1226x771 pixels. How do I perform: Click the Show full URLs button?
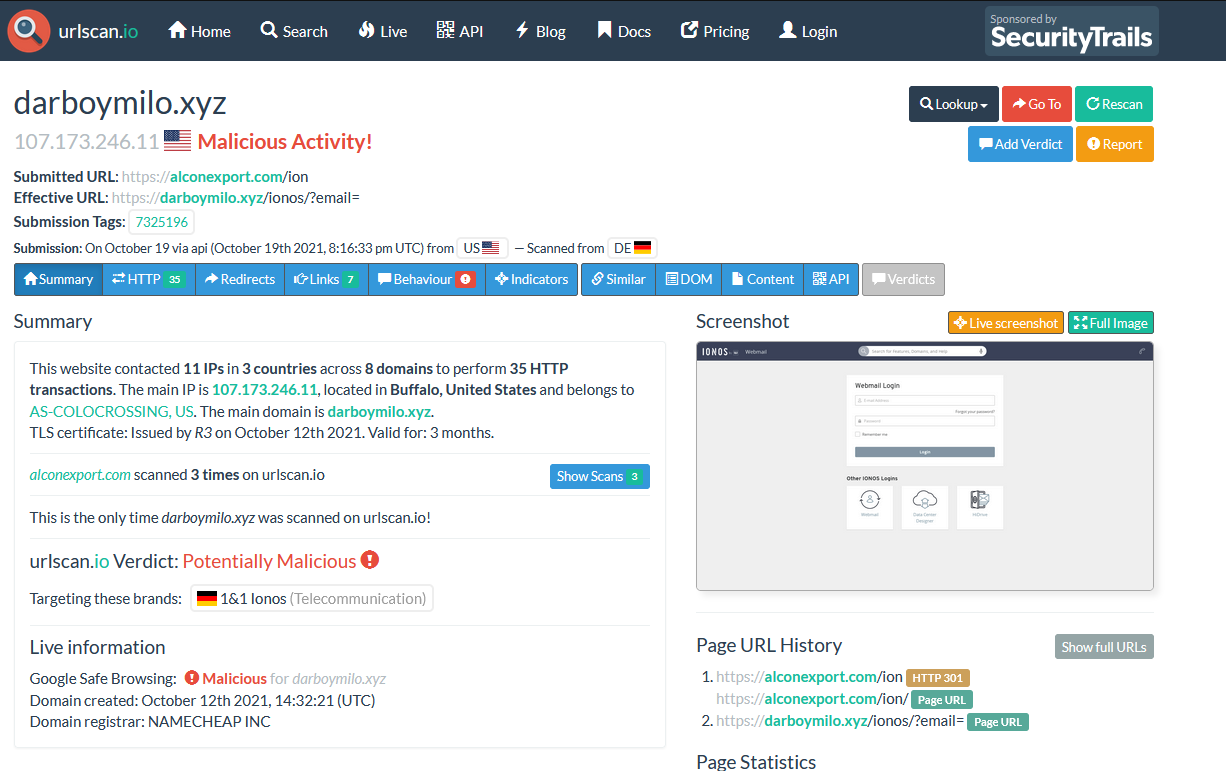click(1104, 647)
